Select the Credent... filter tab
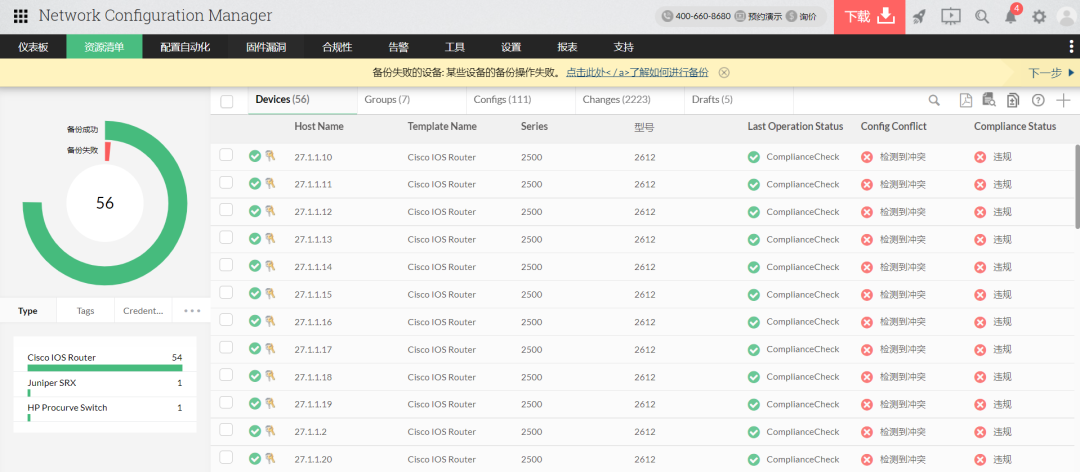Viewport: 1080px width, 472px height. pyautogui.click(x=143, y=311)
